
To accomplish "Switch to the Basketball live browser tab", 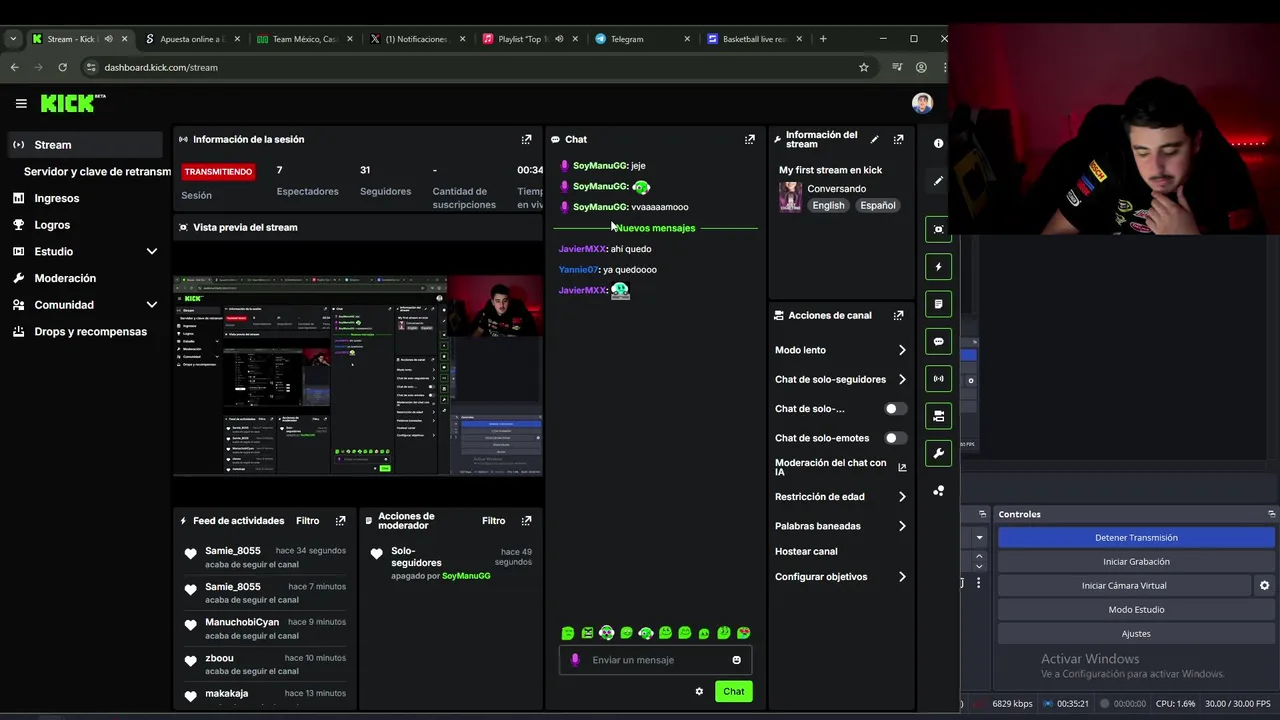I will pyautogui.click(x=754, y=39).
